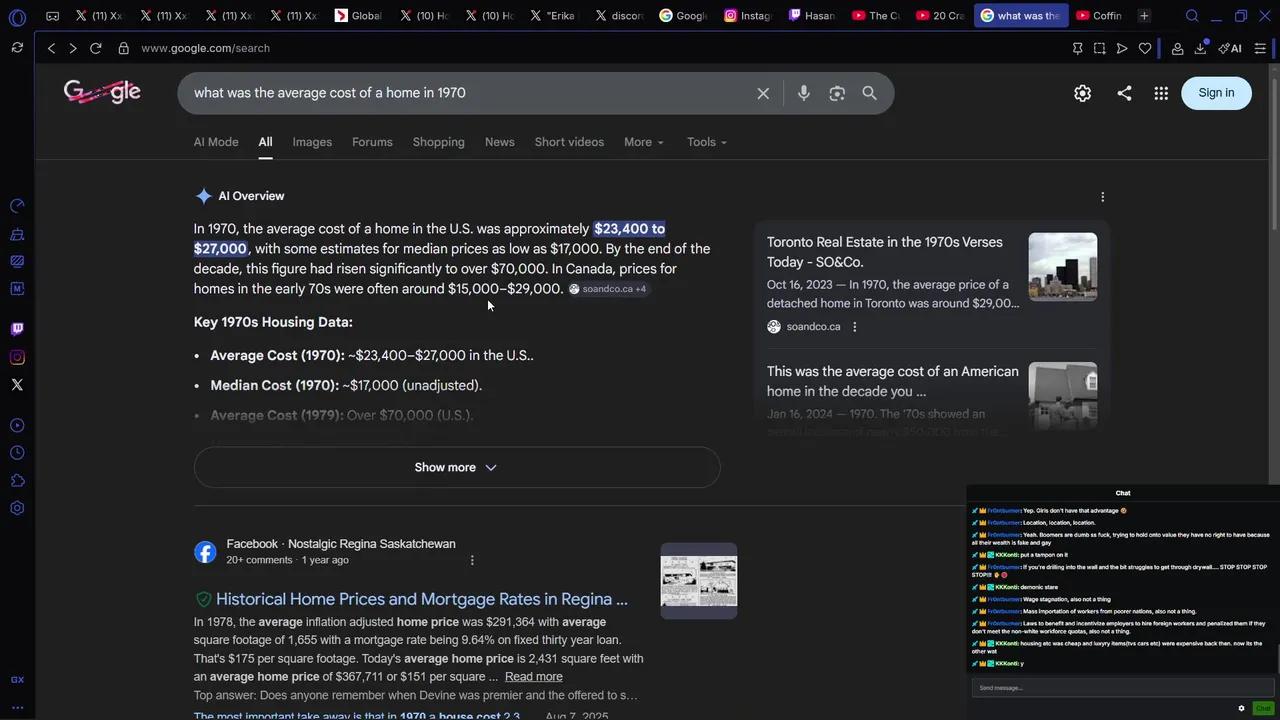Screen dimensions: 1280x720
Task: Open X (Twitter) panel in the sidebar
Action: (x=17, y=385)
